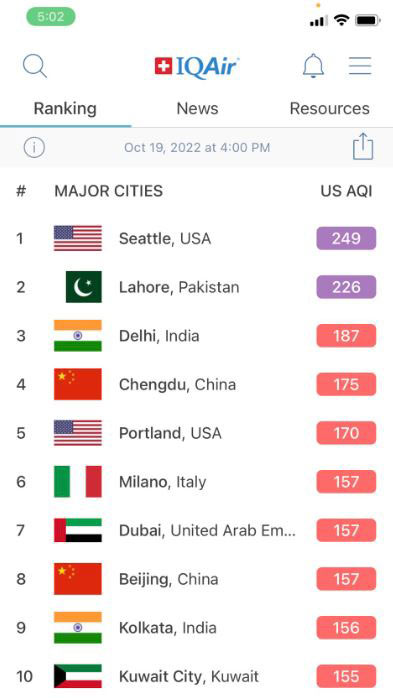This screenshot has height=698, width=393.
Task: Tap the US AQI column header
Action: (x=346, y=191)
